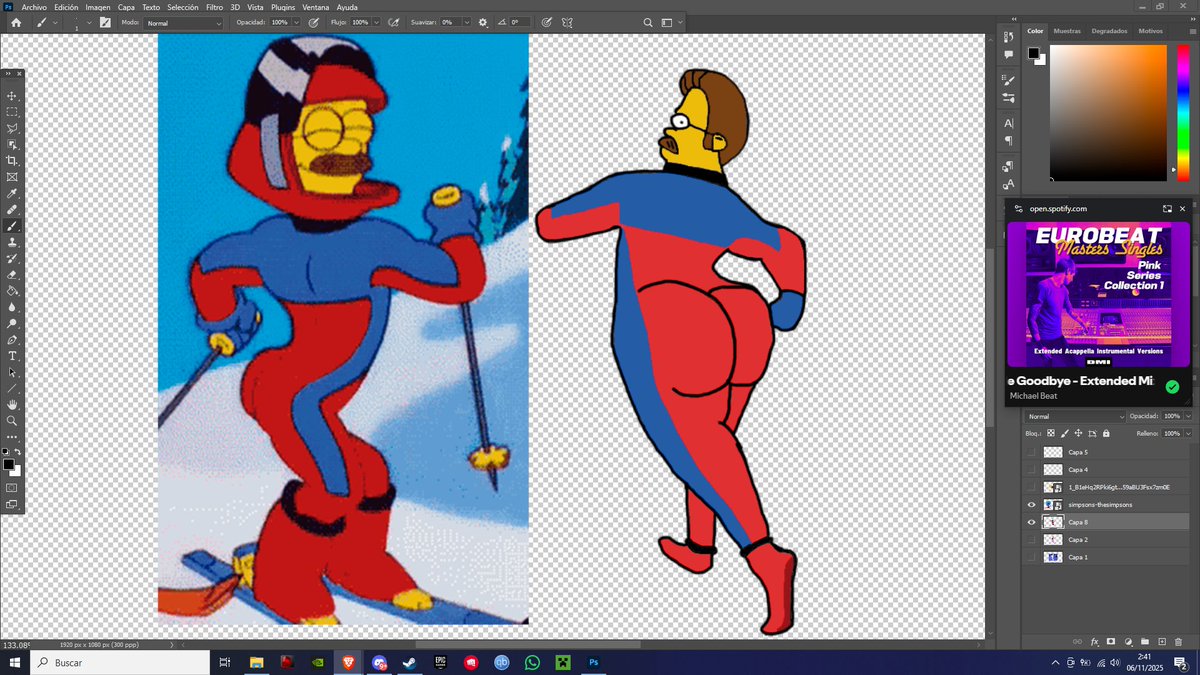Open layer Relleno dropdown arrow
Image resolution: width=1200 pixels, height=675 pixels.
[1188, 433]
